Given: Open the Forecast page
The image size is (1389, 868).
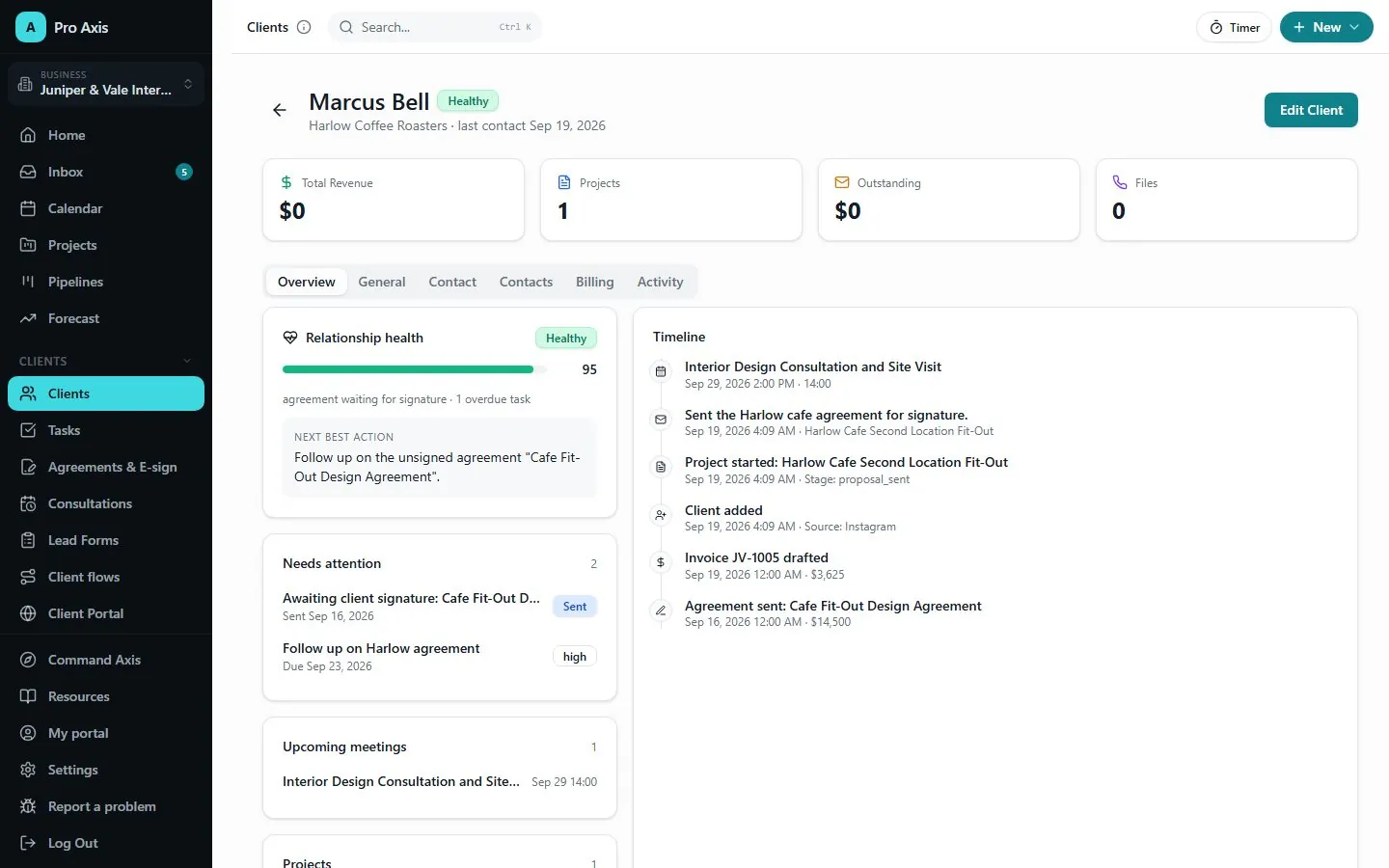Looking at the screenshot, I should click(x=106, y=318).
